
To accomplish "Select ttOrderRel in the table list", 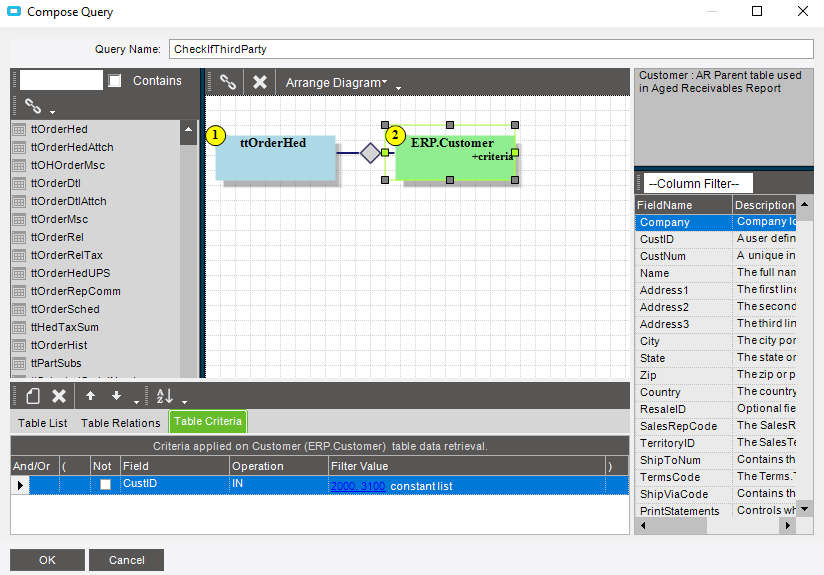I will 57,237.
